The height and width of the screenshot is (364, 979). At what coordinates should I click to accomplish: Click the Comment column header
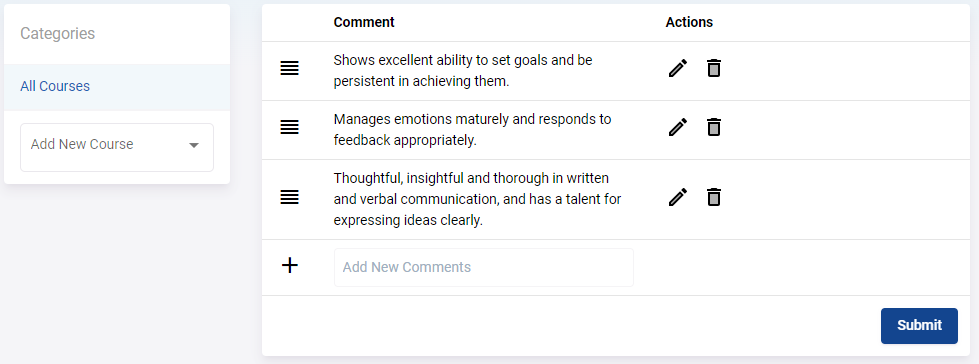[364, 22]
